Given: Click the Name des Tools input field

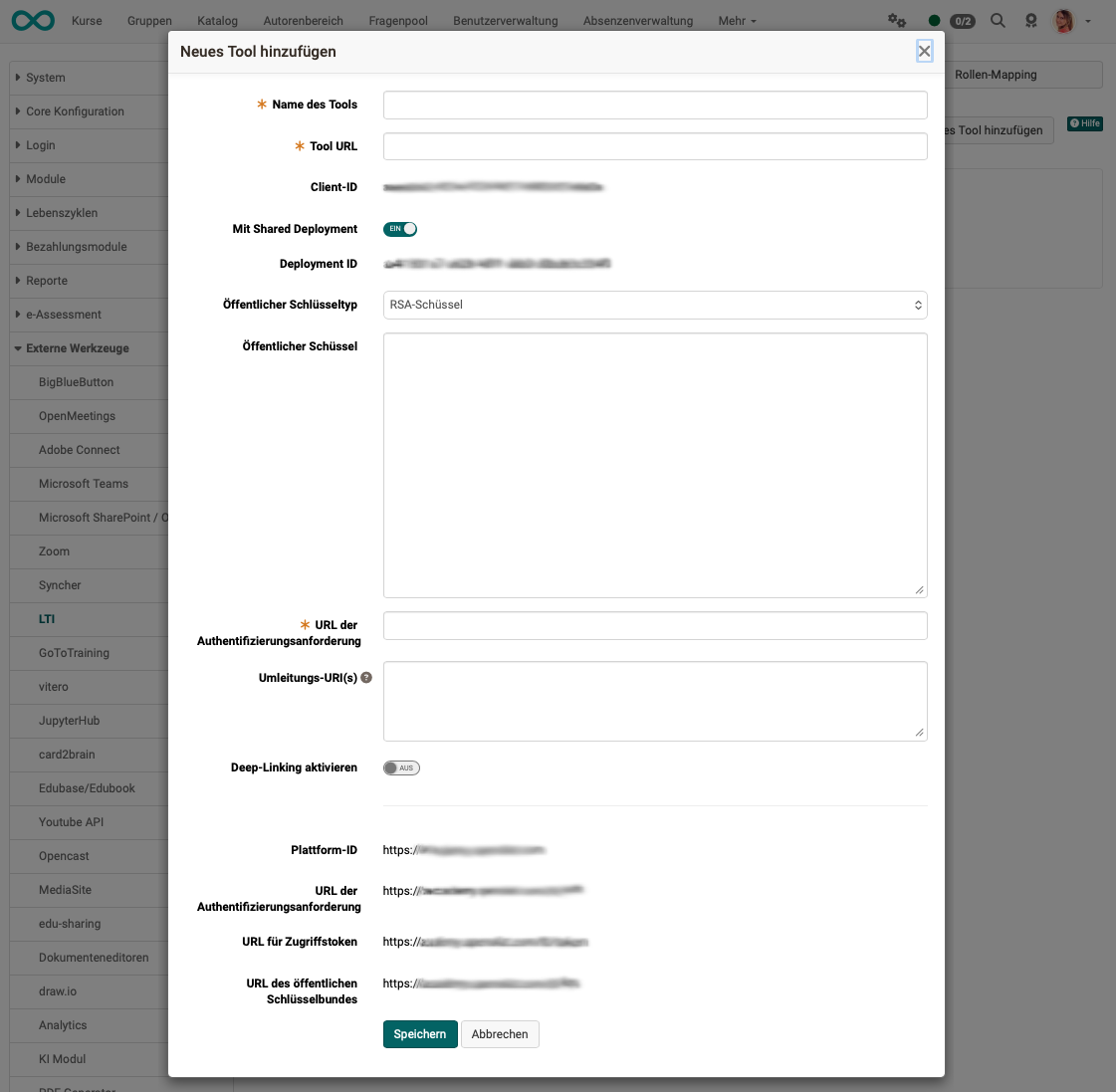Looking at the screenshot, I should (654, 105).
